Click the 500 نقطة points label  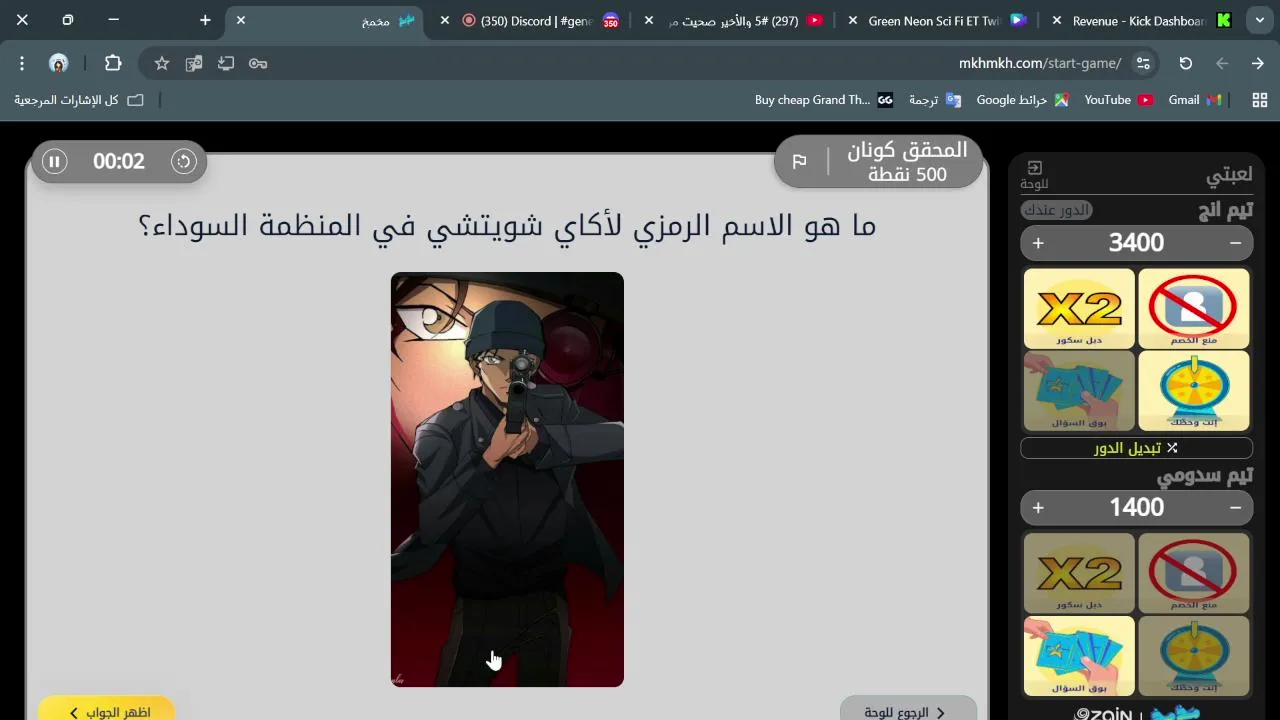point(908,174)
